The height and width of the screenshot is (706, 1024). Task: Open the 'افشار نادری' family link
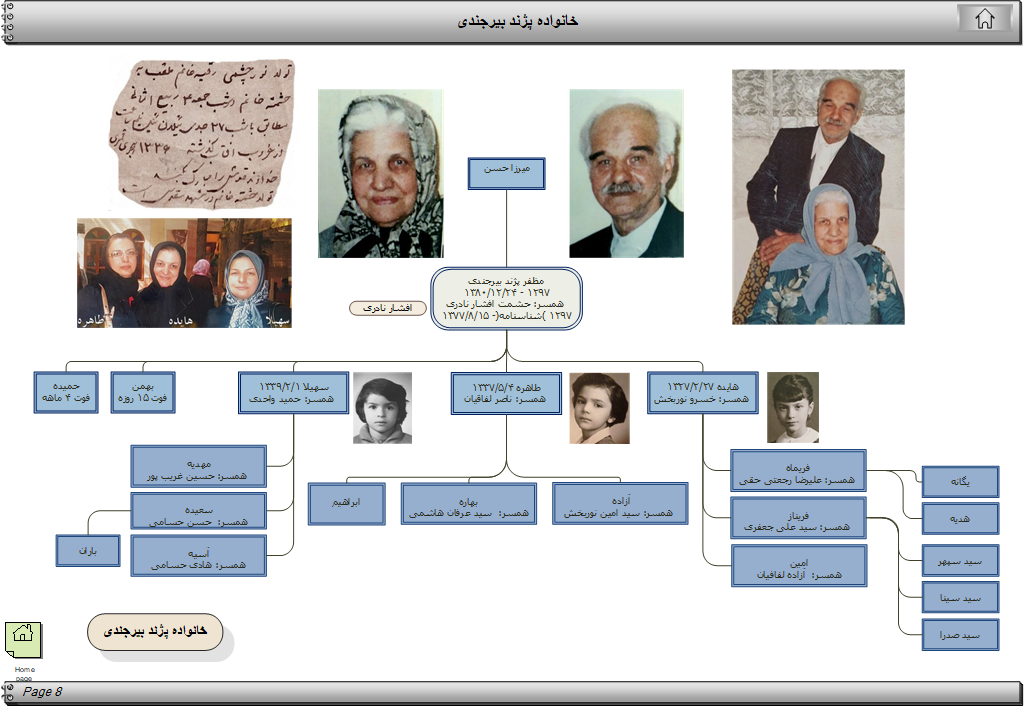pos(386,308)
